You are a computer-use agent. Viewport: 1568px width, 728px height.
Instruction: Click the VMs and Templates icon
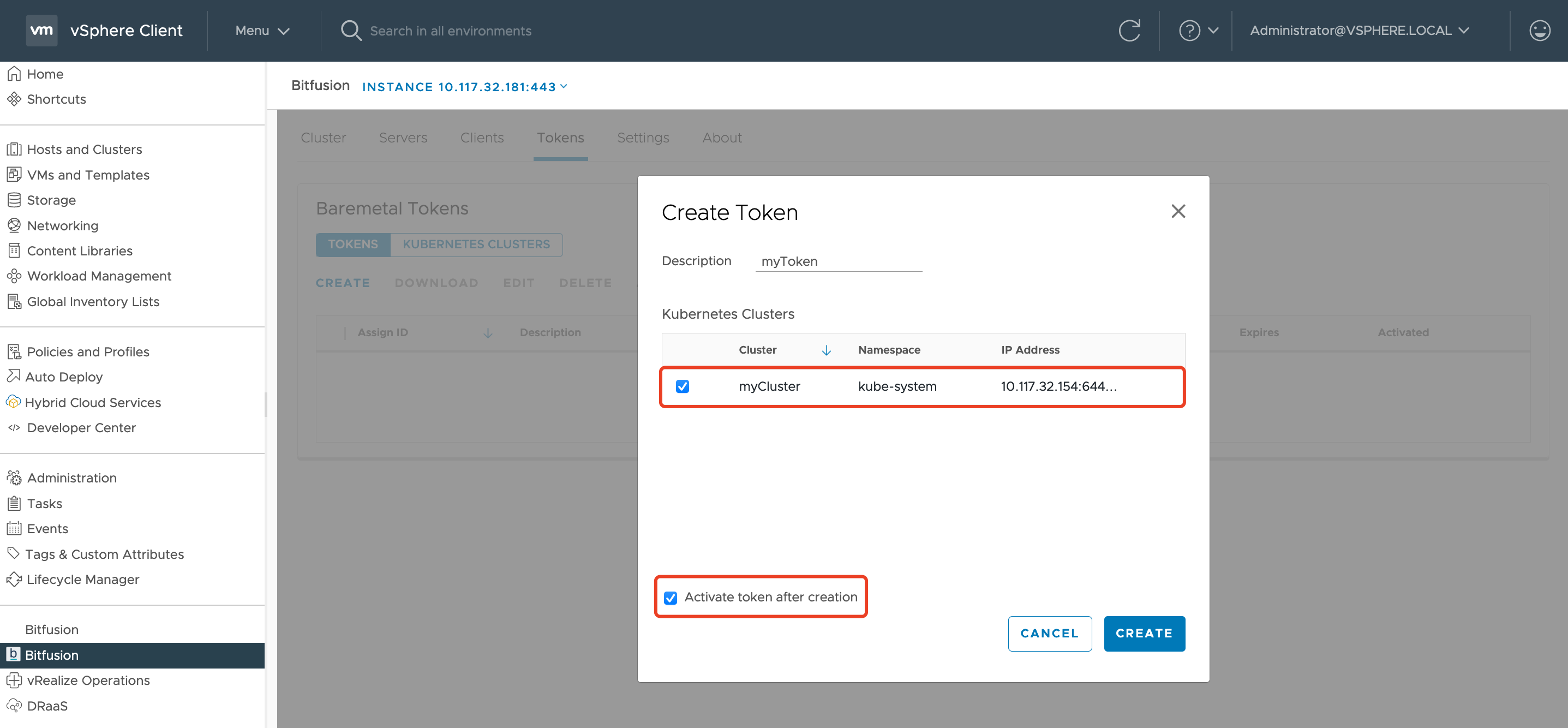tap(14, 175)
